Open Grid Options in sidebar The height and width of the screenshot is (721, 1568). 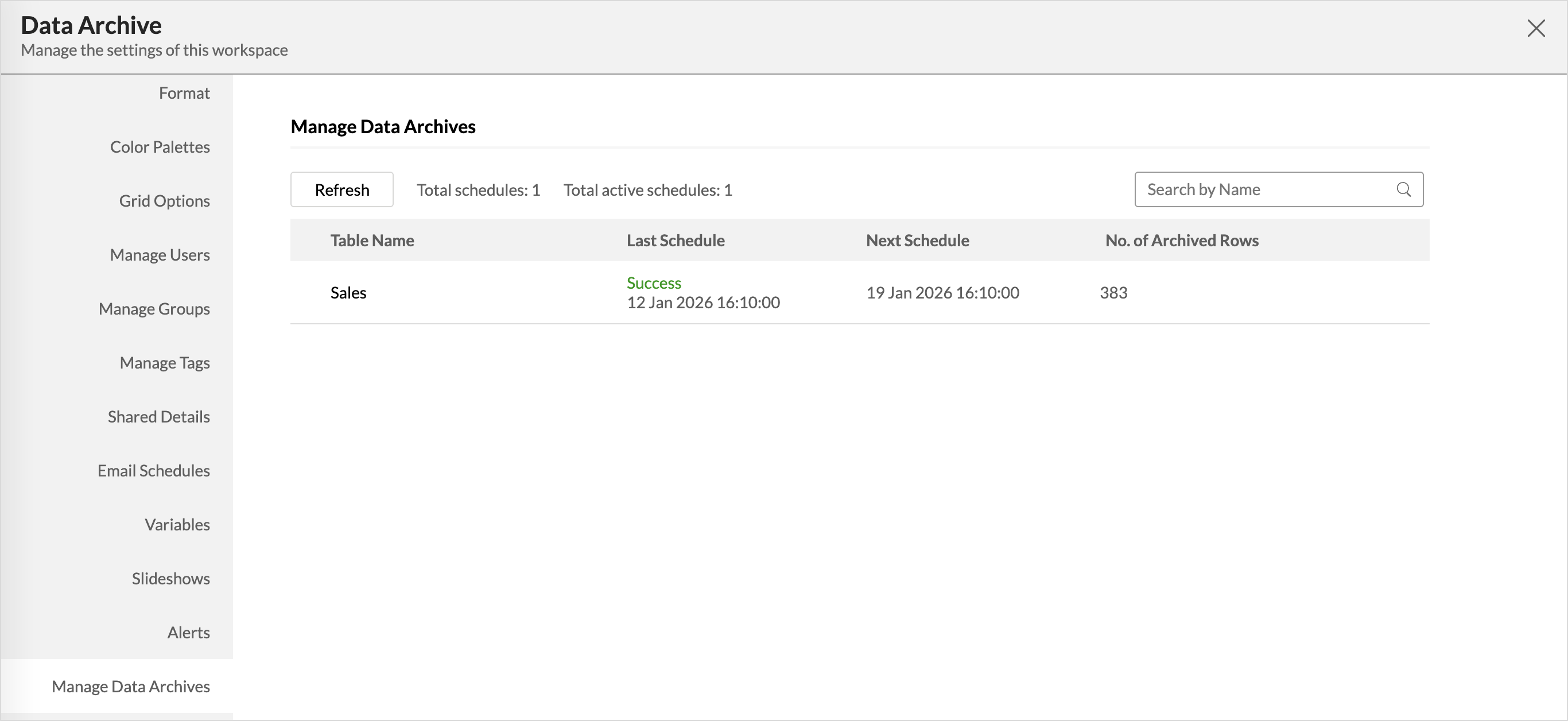[x=164, y=201]
